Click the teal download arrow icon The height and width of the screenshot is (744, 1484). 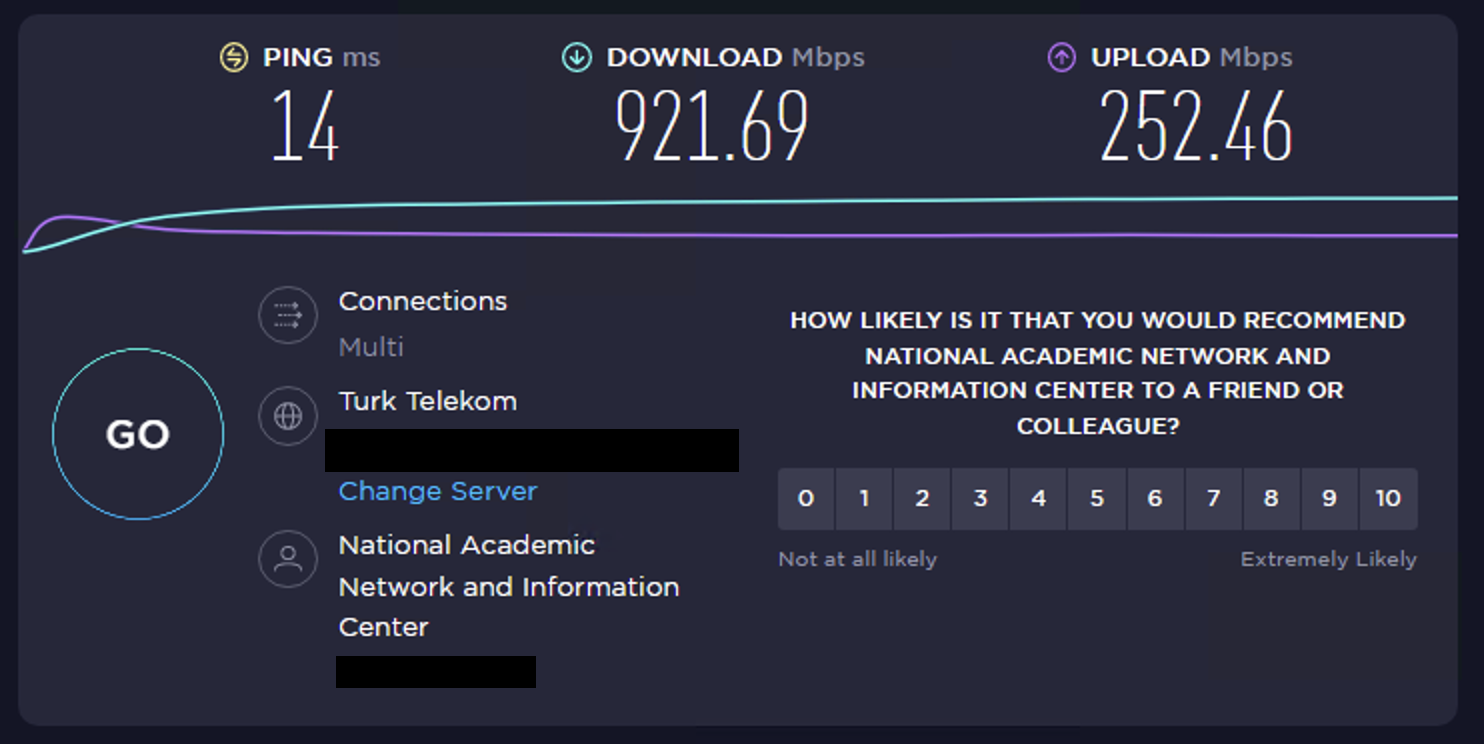pyautogui.click(x=577, y=57)
